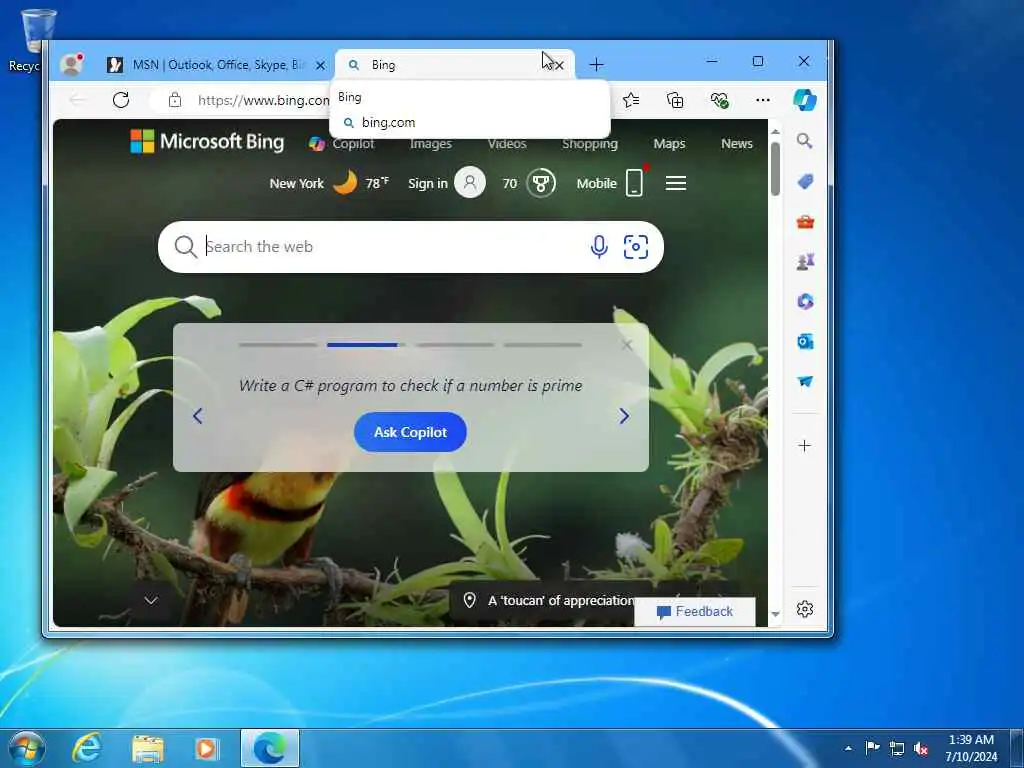
Task: Click scrollbar down arrow
Action: 775,614
